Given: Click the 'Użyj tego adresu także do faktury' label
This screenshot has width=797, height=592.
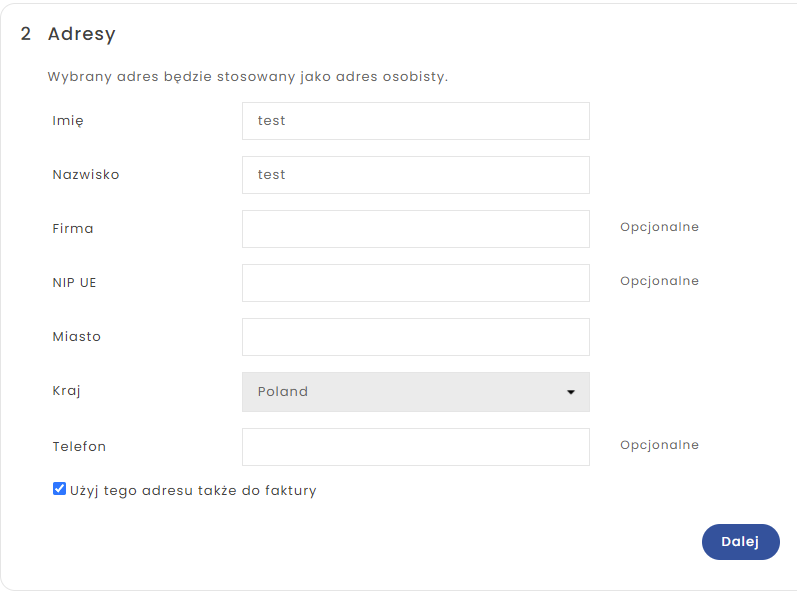Looking at the screenshot, I should click(193, 490).
